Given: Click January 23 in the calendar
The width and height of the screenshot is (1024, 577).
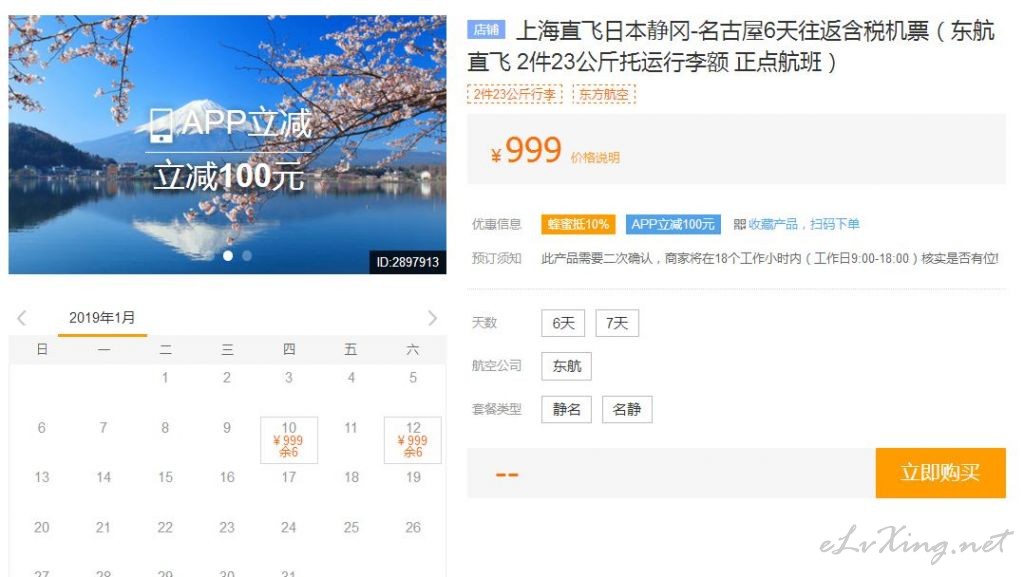Looking at the screenshot, I should [x=227, y=527].
